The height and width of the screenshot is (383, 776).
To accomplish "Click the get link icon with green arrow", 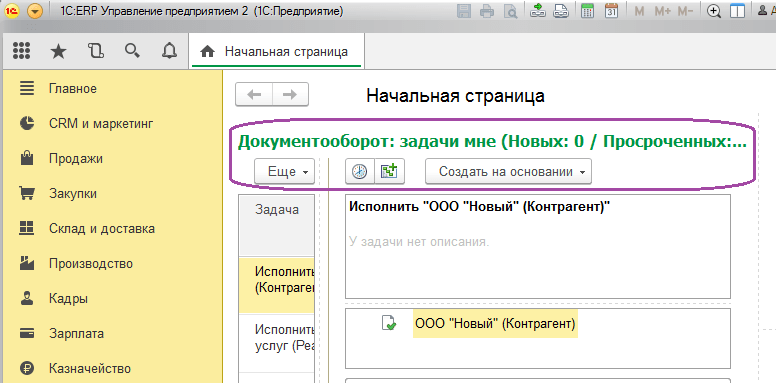I will (x=537, y=11).
